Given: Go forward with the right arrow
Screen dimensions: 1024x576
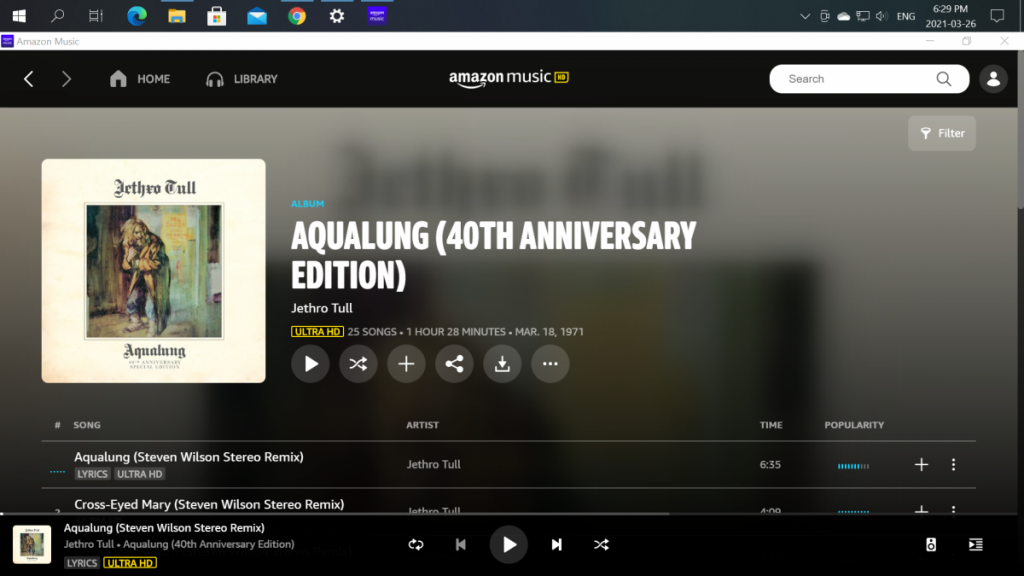Looking at the screenshot, I should pos(66,79).
